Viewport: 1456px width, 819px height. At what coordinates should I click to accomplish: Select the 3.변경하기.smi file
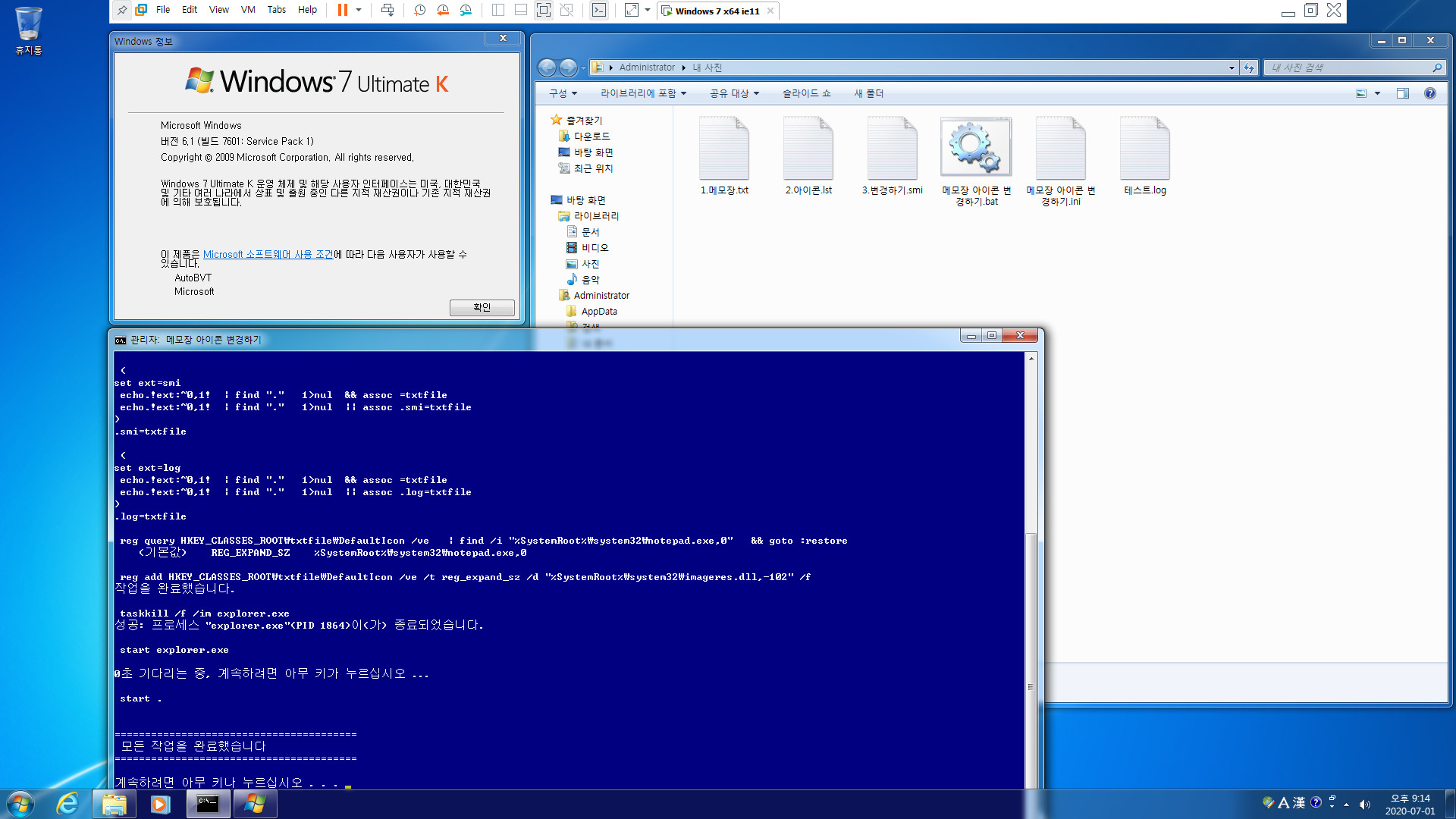(893, 155)
